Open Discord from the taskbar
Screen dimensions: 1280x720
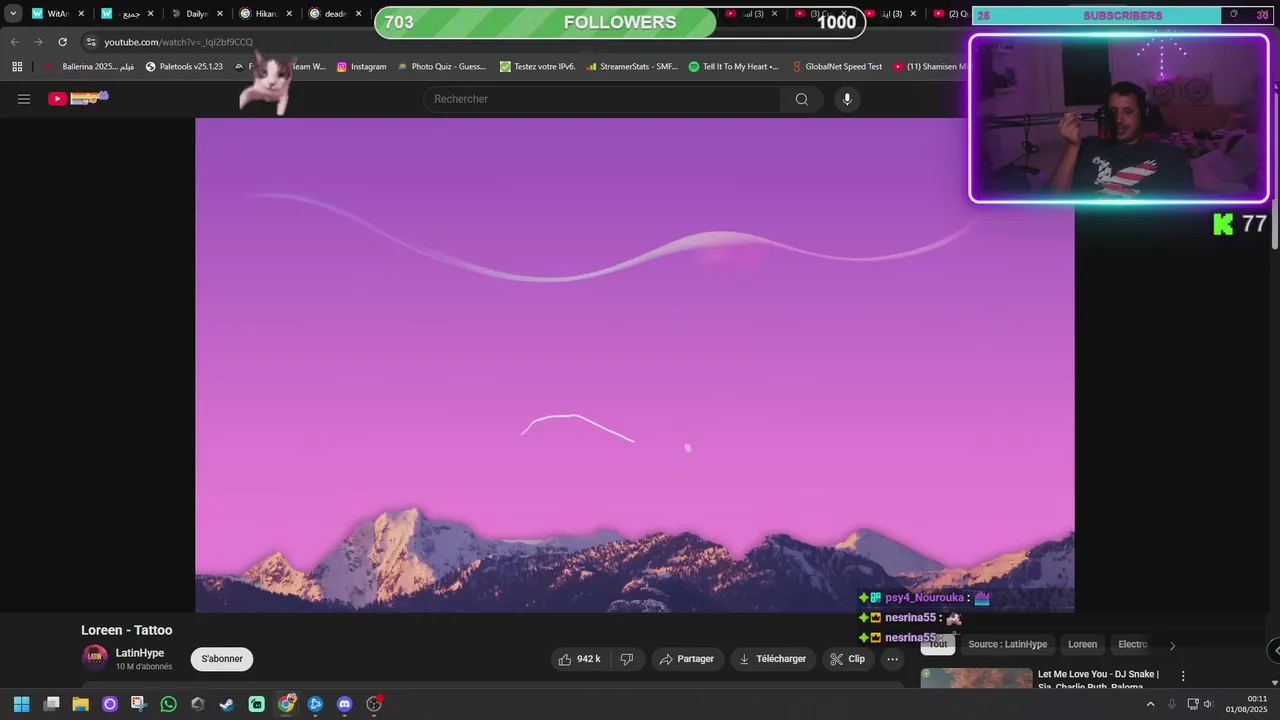[345, 704]
